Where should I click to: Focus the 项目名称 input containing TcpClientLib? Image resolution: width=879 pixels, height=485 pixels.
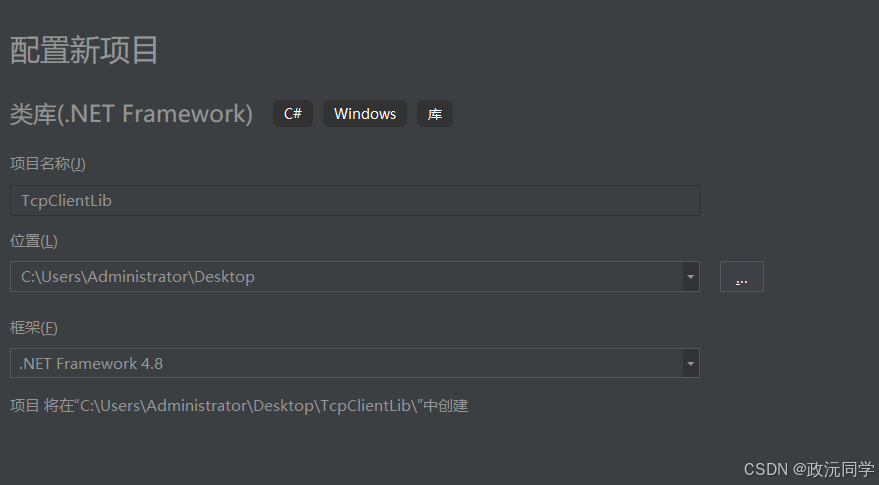[355, 200]
